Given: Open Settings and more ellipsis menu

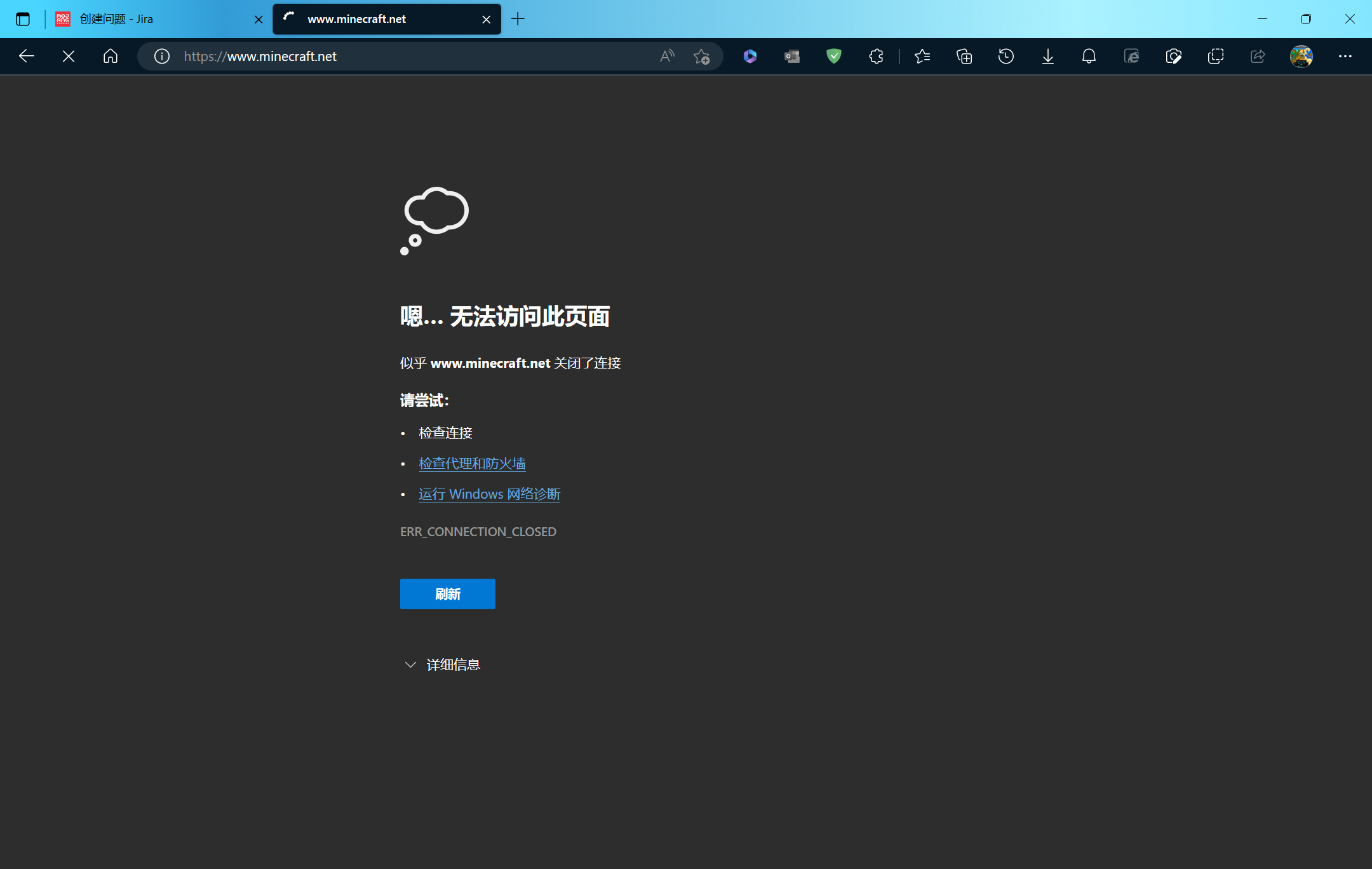Looking at the screenshot, I should [x=1345, y=57].
